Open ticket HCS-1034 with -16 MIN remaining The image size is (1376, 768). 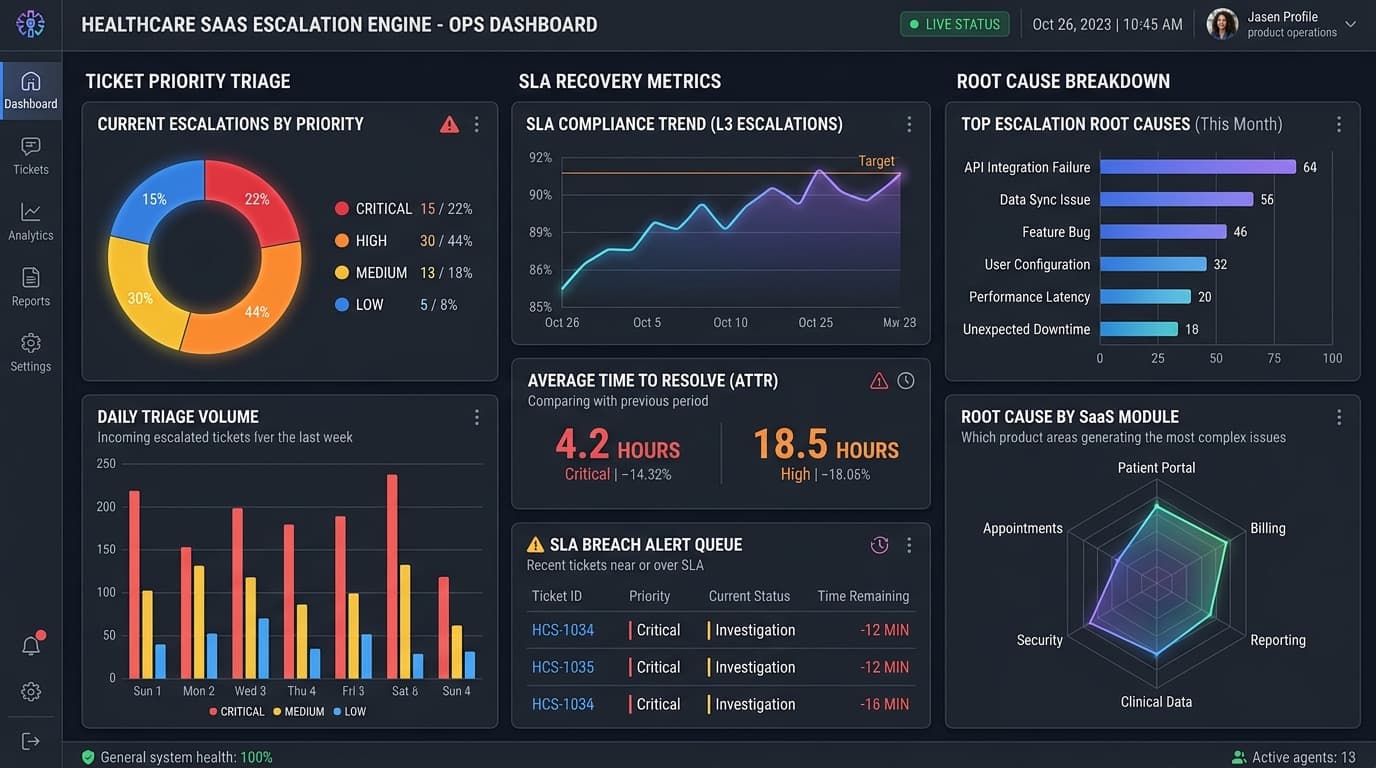(563, 704)
